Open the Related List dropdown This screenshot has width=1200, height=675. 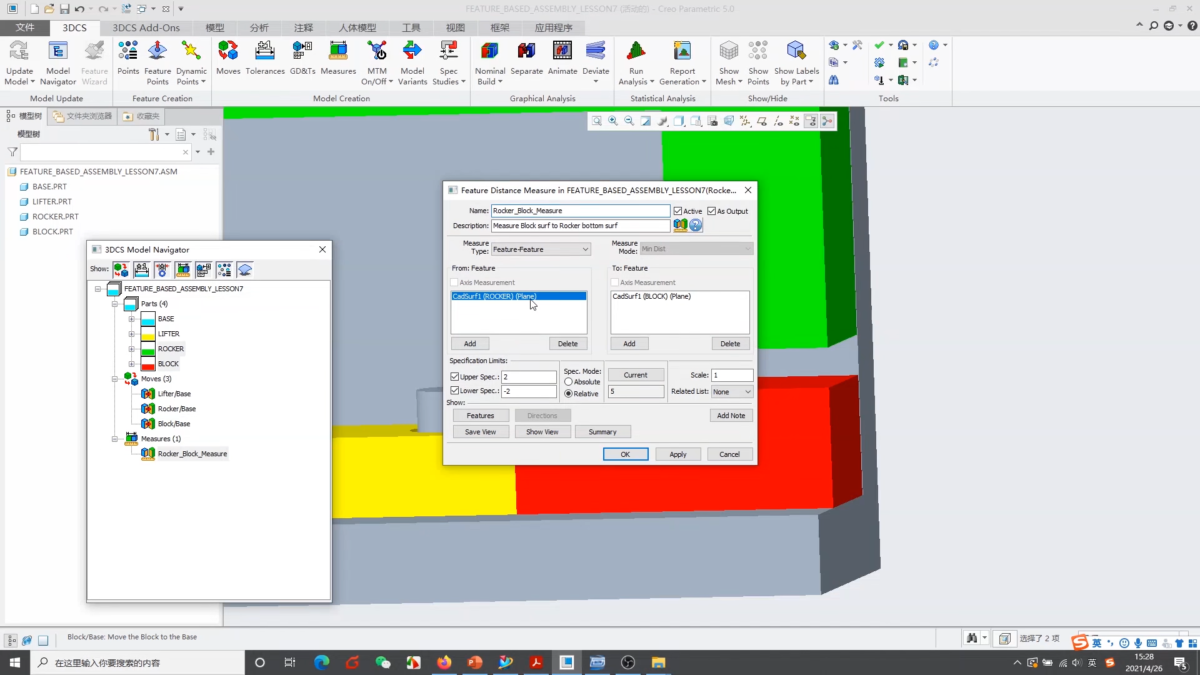732,392
